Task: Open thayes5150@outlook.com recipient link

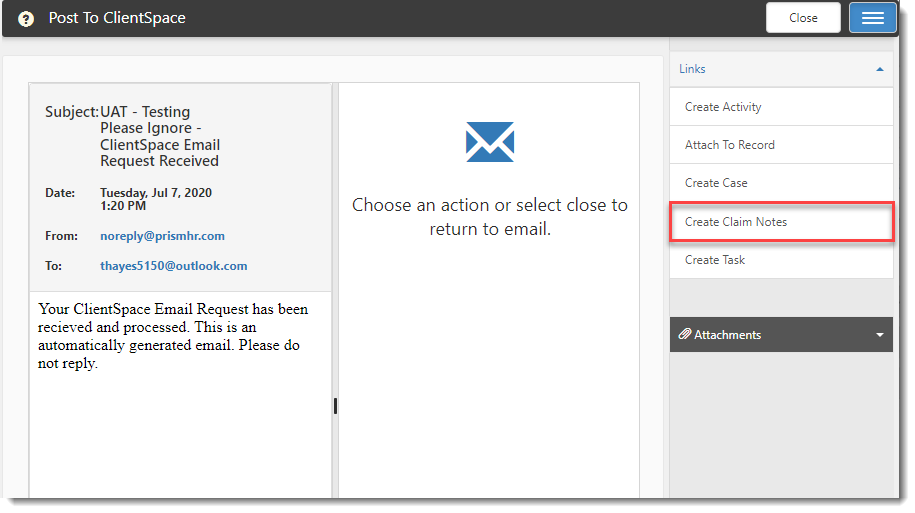Action: coord(173,266)
